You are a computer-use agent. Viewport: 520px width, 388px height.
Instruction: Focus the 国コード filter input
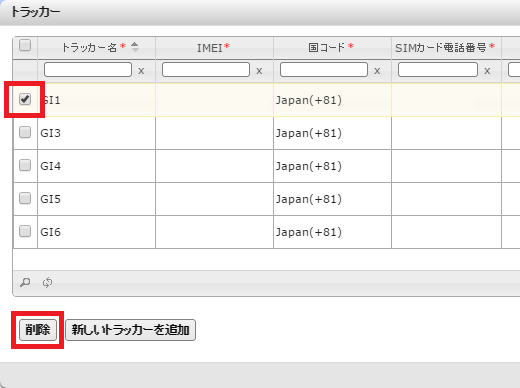coord(324,70)
